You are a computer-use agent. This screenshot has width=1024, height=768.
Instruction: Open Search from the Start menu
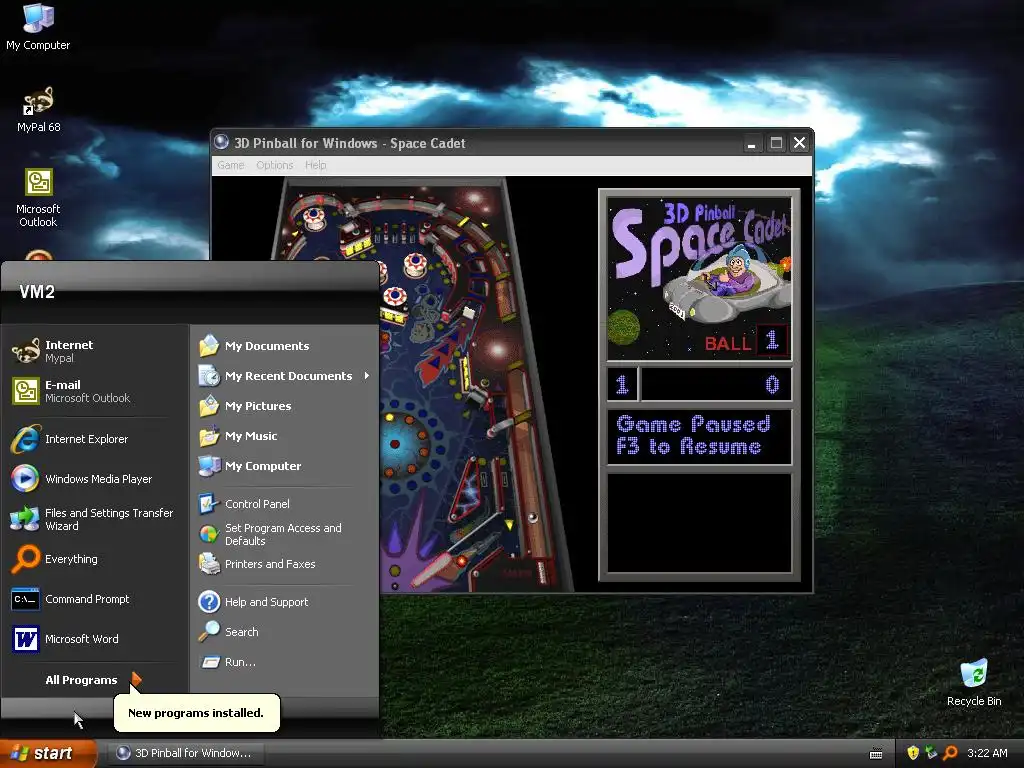285,632
